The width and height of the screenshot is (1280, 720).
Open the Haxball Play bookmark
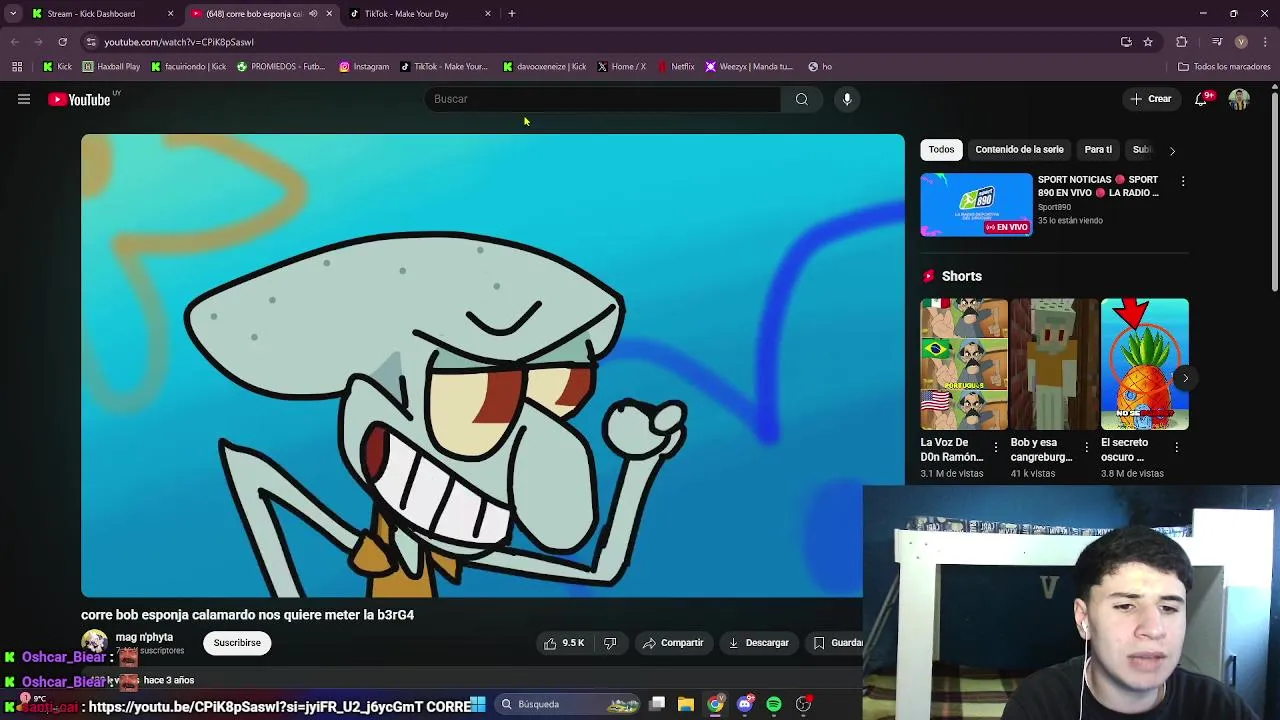111,67
